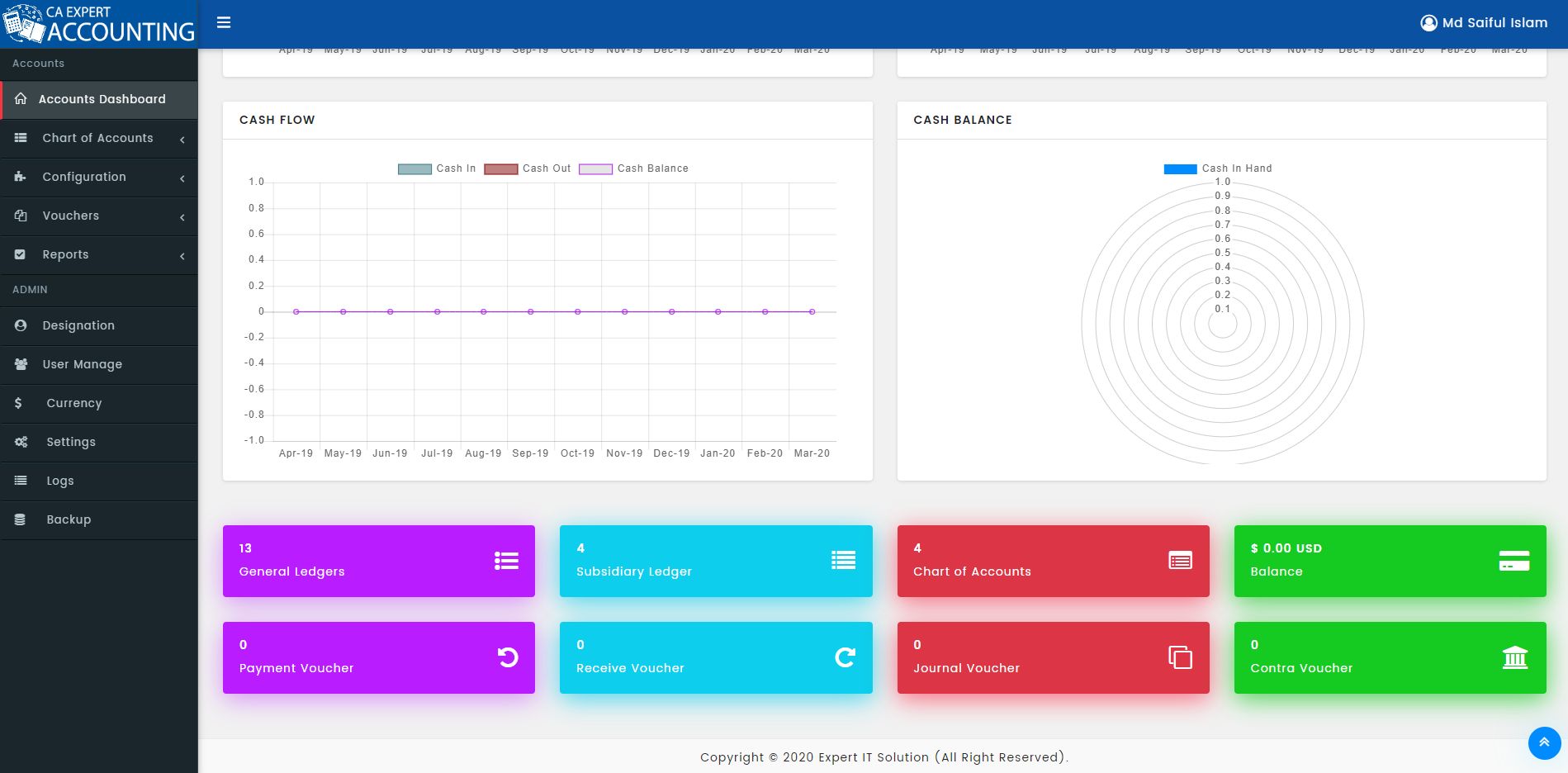Click the scroll-to-top arrow button
This screenshot has width=1568, height=773.
tap(1544, 742)
